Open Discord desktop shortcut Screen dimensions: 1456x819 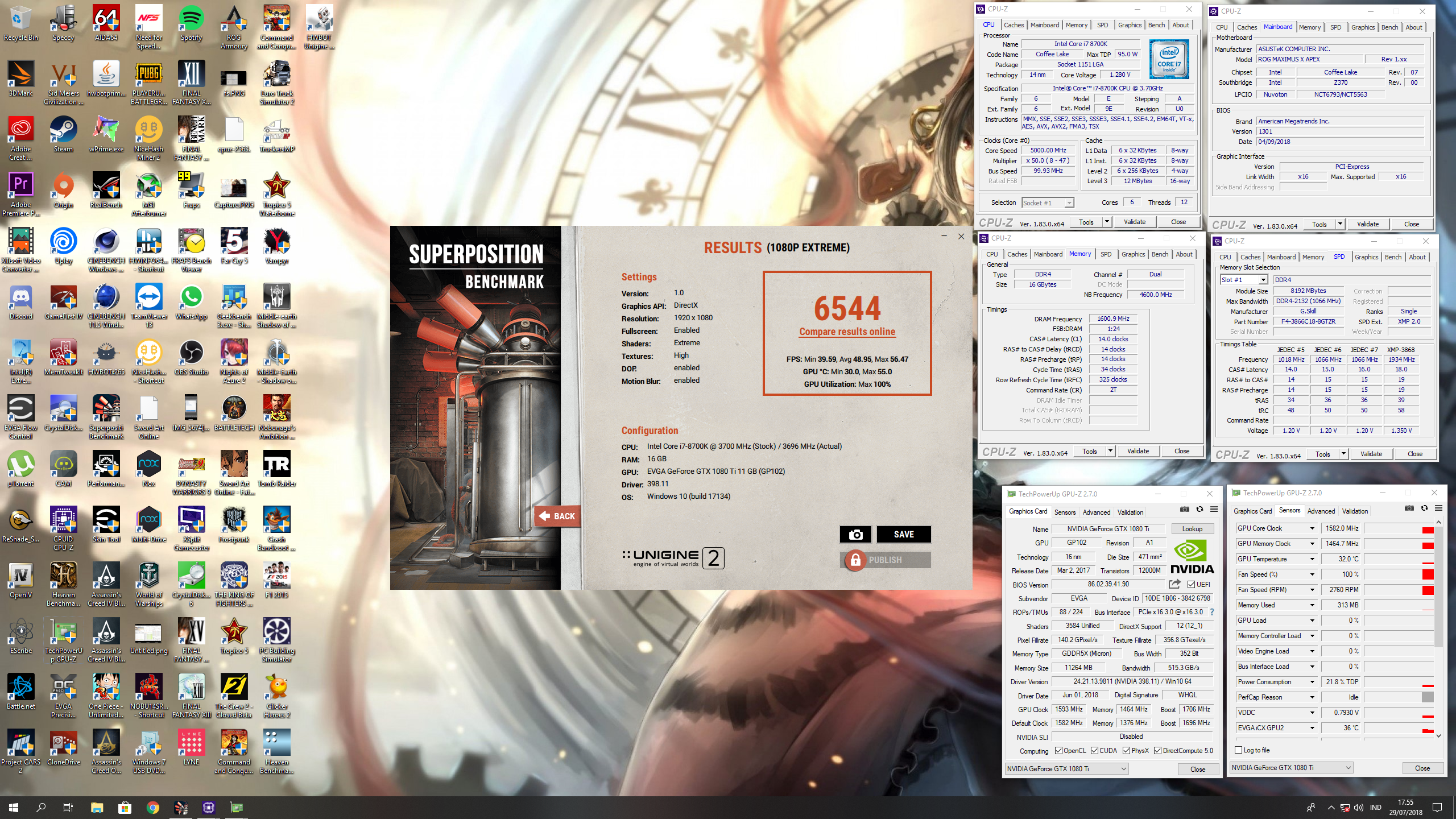pos(20,301)
